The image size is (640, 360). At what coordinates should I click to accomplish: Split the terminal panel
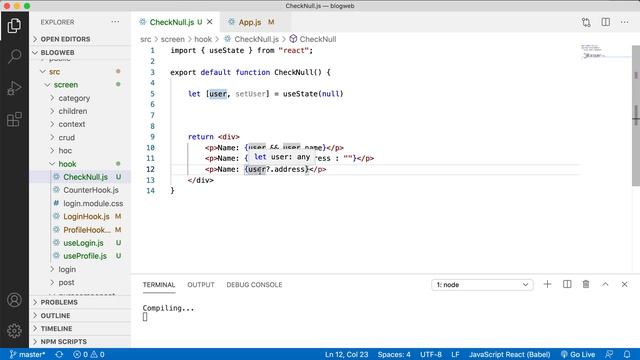pyautogui.click(x=567, y=284)
